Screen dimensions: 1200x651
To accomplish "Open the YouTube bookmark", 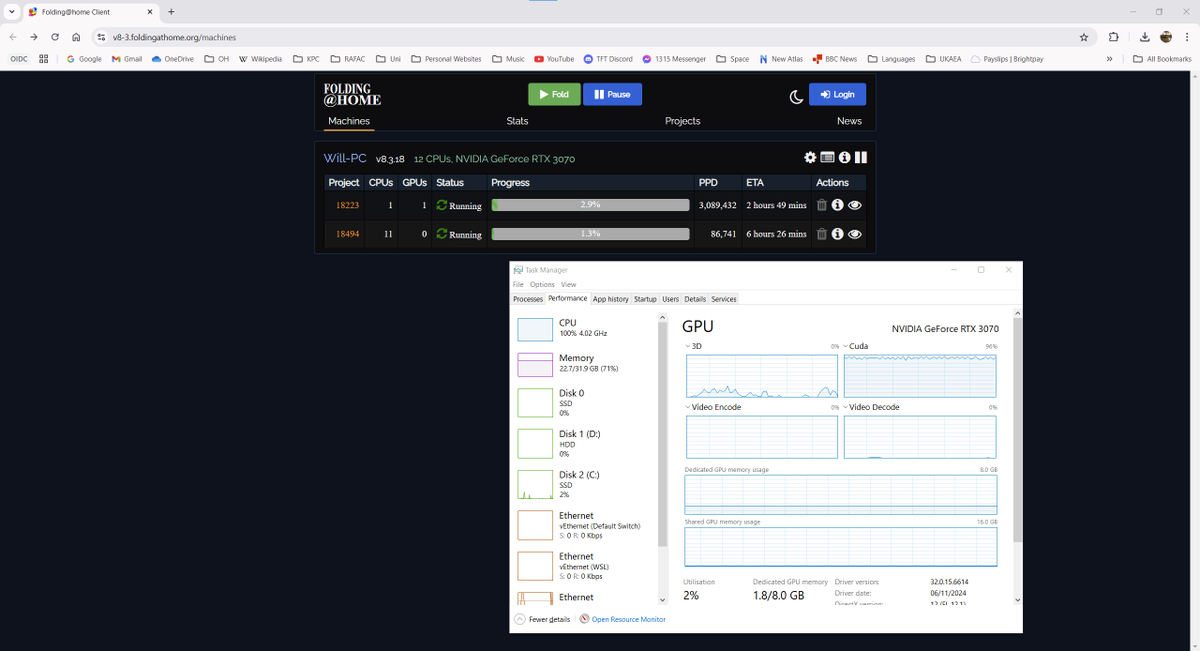I will 554,59.
